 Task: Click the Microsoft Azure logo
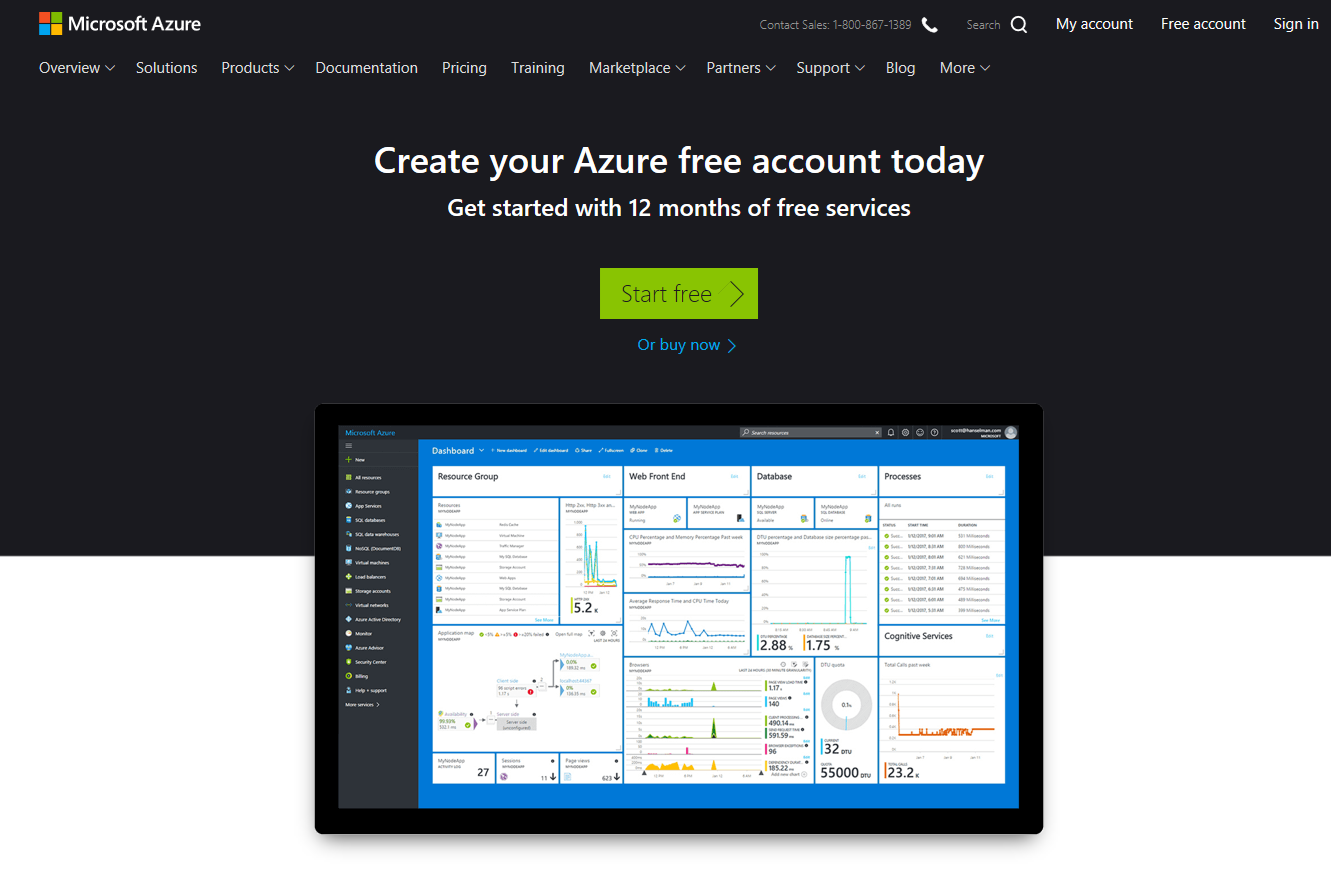click(120, 24)
